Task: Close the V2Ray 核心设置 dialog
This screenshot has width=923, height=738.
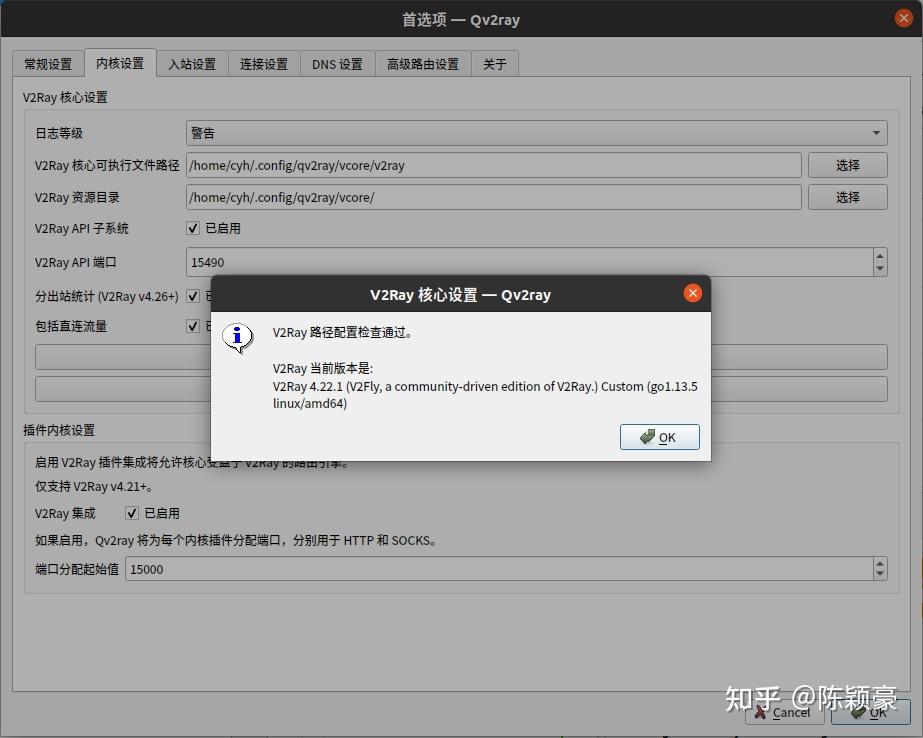Action: pos(692,293)
